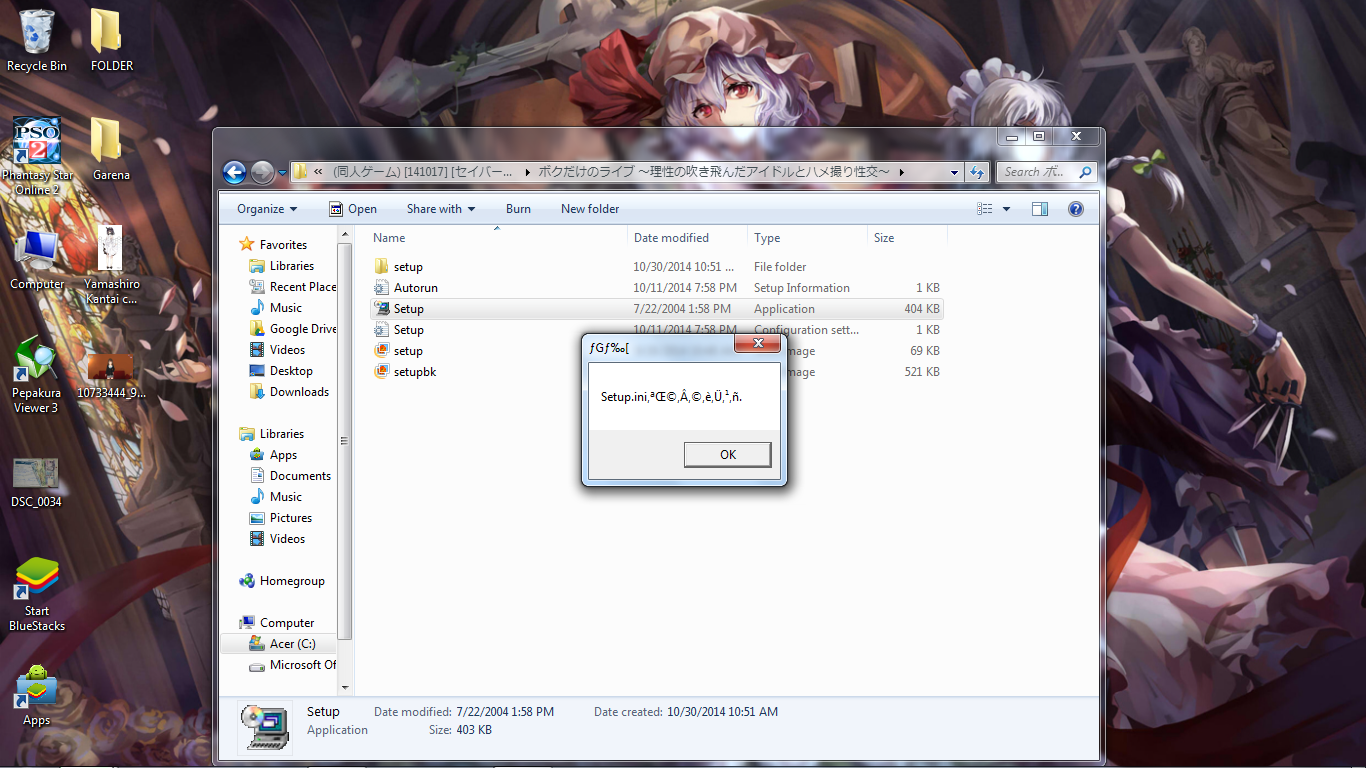This screenshot has height=768, width=1366.
Task: Open the address bar history dropdown arrow
Action: click(x=956, y=172)
